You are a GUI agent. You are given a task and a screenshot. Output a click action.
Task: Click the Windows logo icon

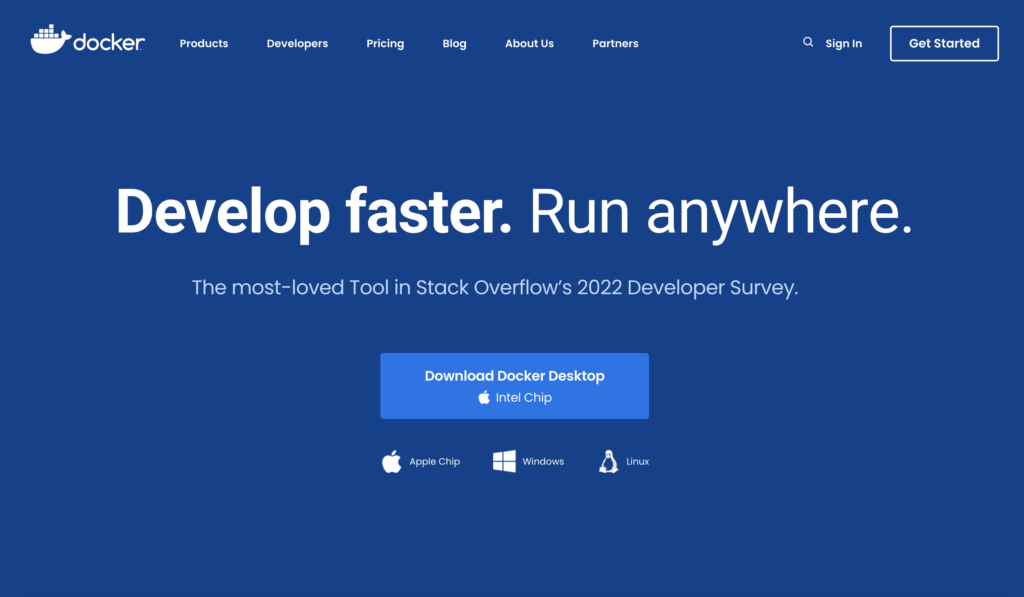[504, 461]
